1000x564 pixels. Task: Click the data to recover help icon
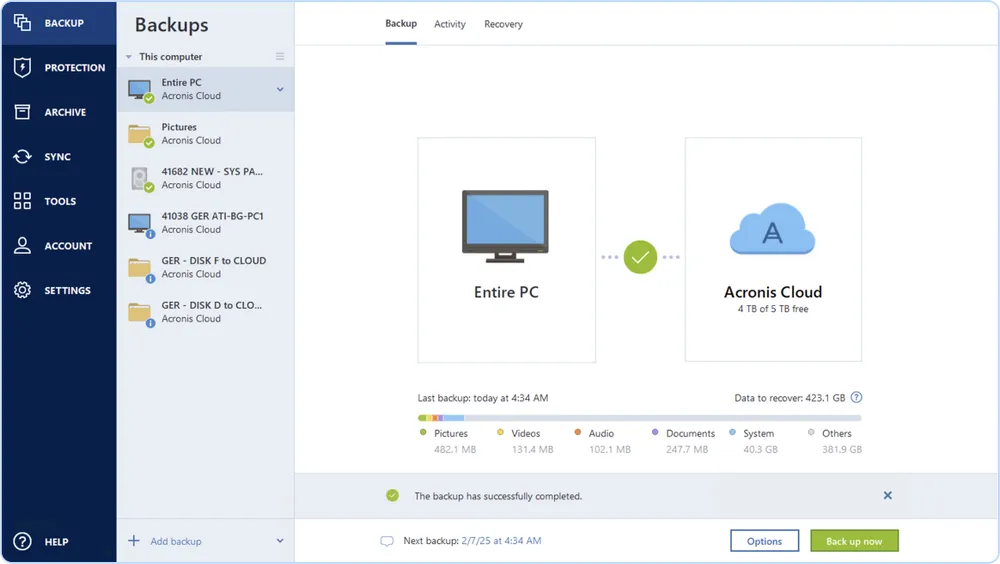coord(856,397)
